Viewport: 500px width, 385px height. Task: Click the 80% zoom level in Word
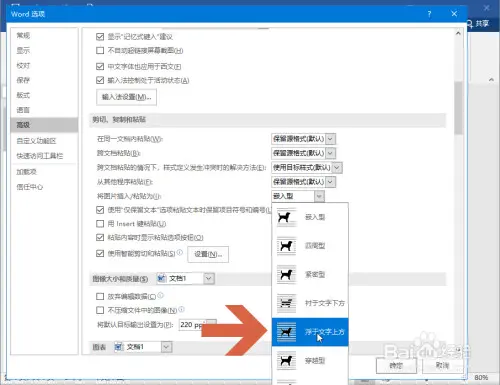pos(481,378)
